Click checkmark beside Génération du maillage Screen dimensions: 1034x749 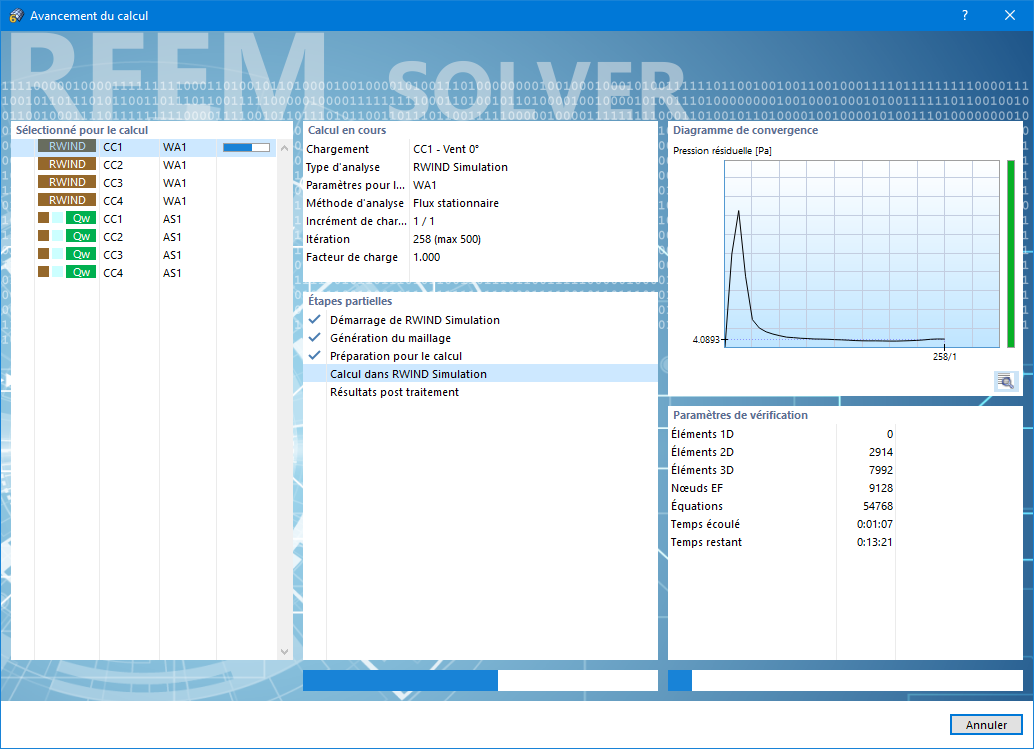[315, 337]
